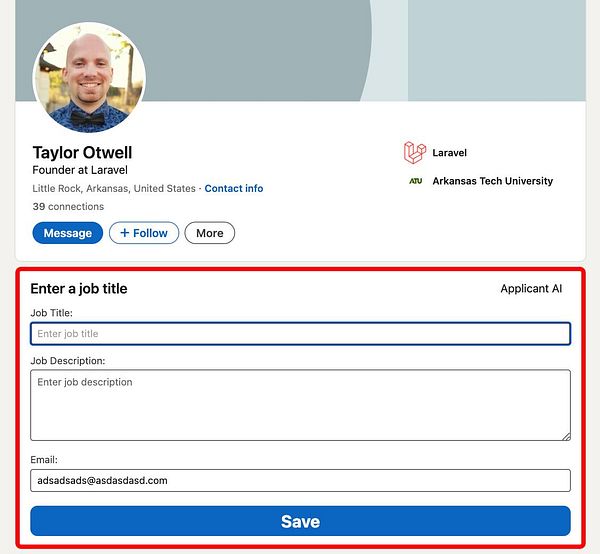Click the plus icon on Follow button
Screen dimensions: 600x554
point(125,233)
